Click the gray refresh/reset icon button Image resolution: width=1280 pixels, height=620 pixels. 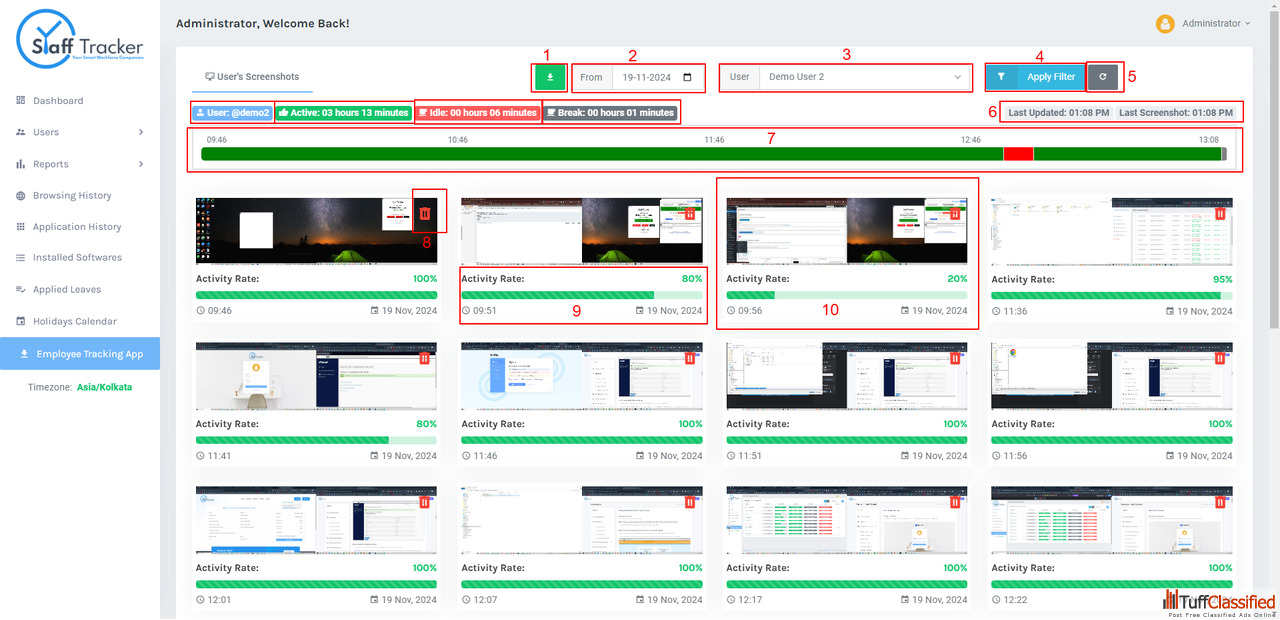1102,77
